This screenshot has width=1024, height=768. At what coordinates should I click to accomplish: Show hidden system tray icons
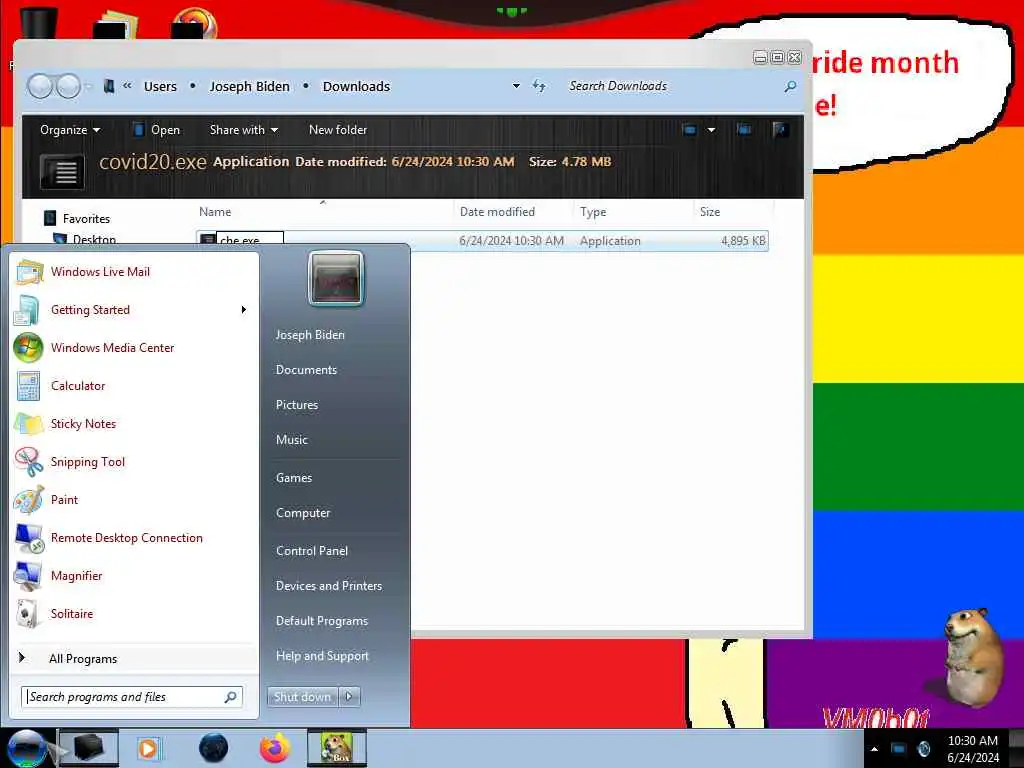pyautogui.click(x=874, y=749)
